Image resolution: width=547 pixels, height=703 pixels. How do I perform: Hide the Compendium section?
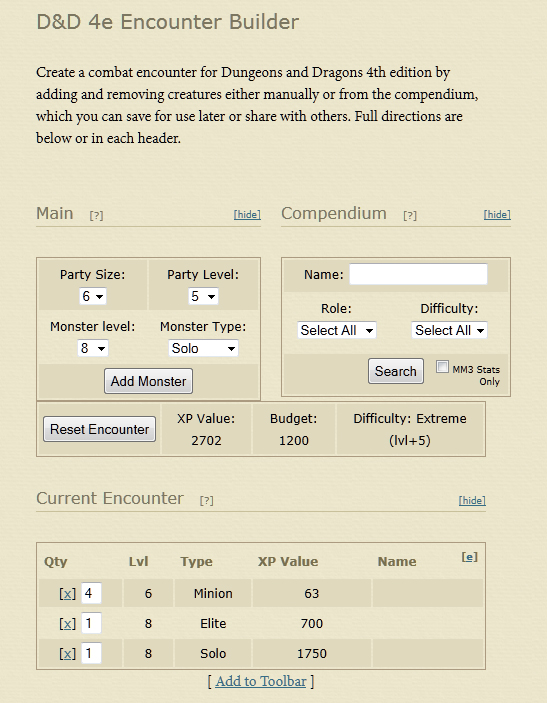497,215
